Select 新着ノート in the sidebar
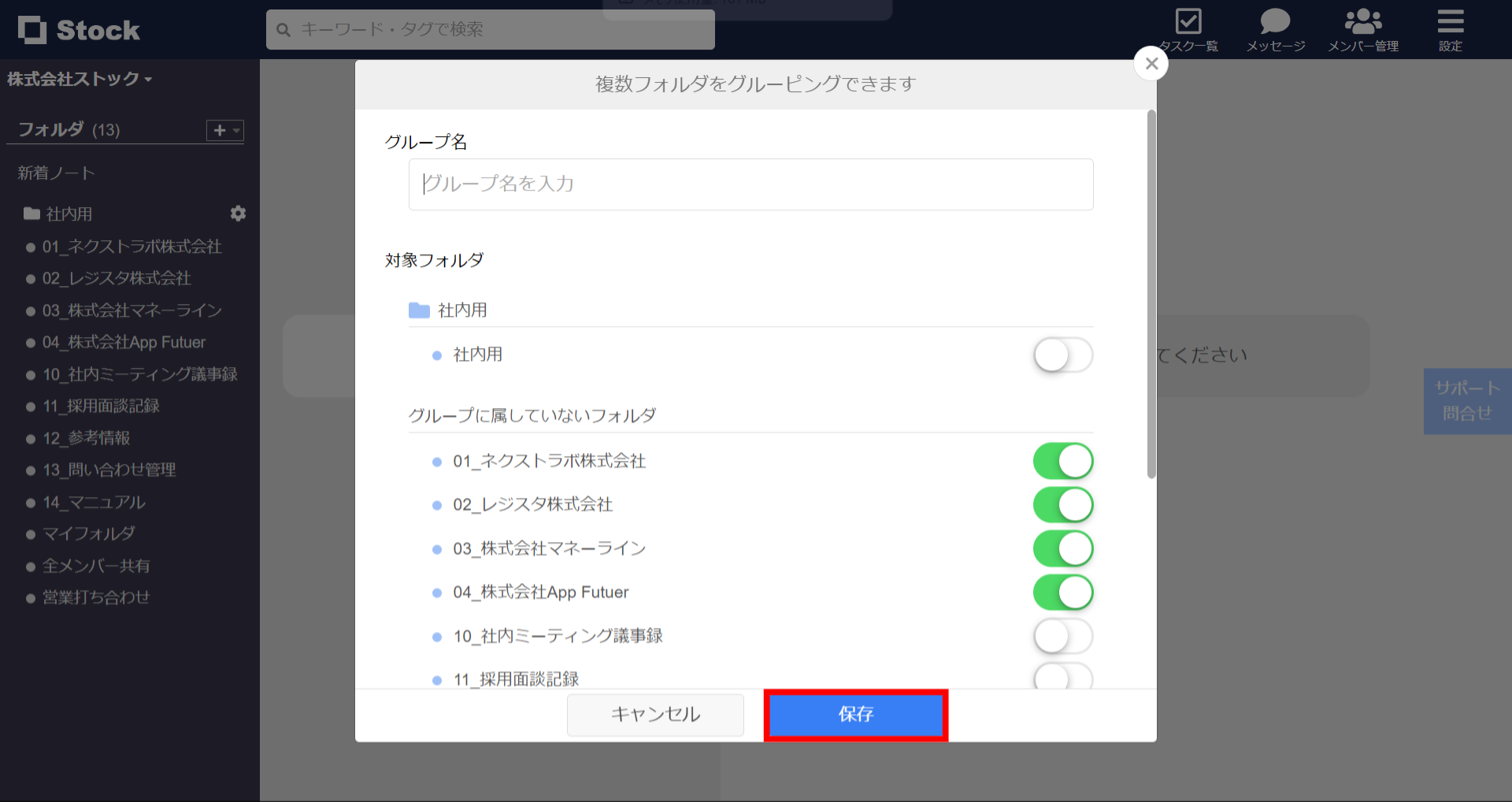This screenshot has width=1512, height=802. coord(55,173)
